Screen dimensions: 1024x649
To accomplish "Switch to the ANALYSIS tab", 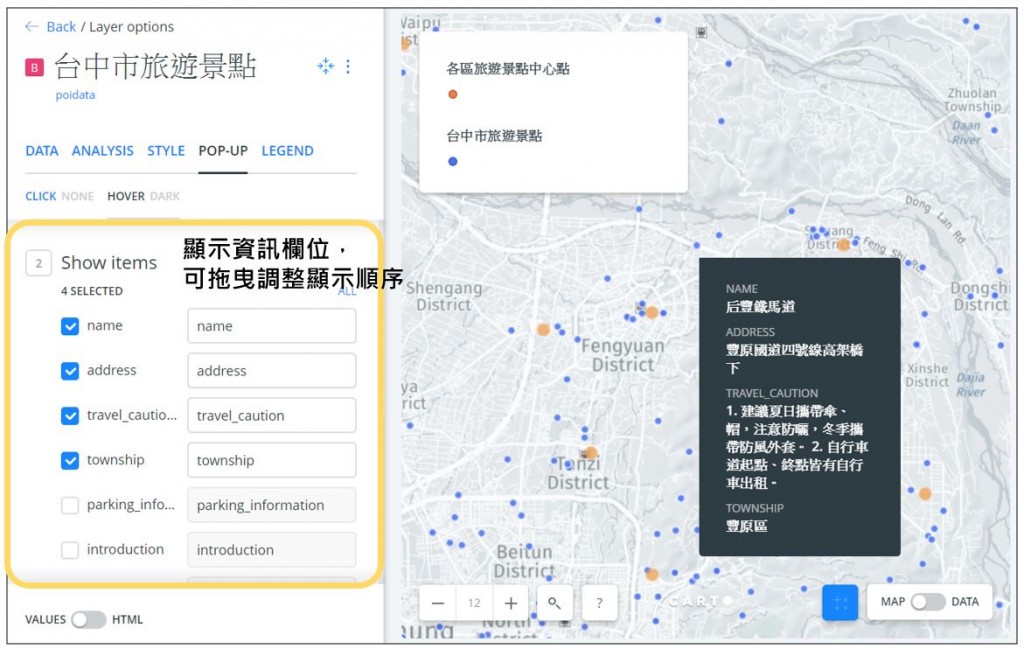I will coord(103,151).
